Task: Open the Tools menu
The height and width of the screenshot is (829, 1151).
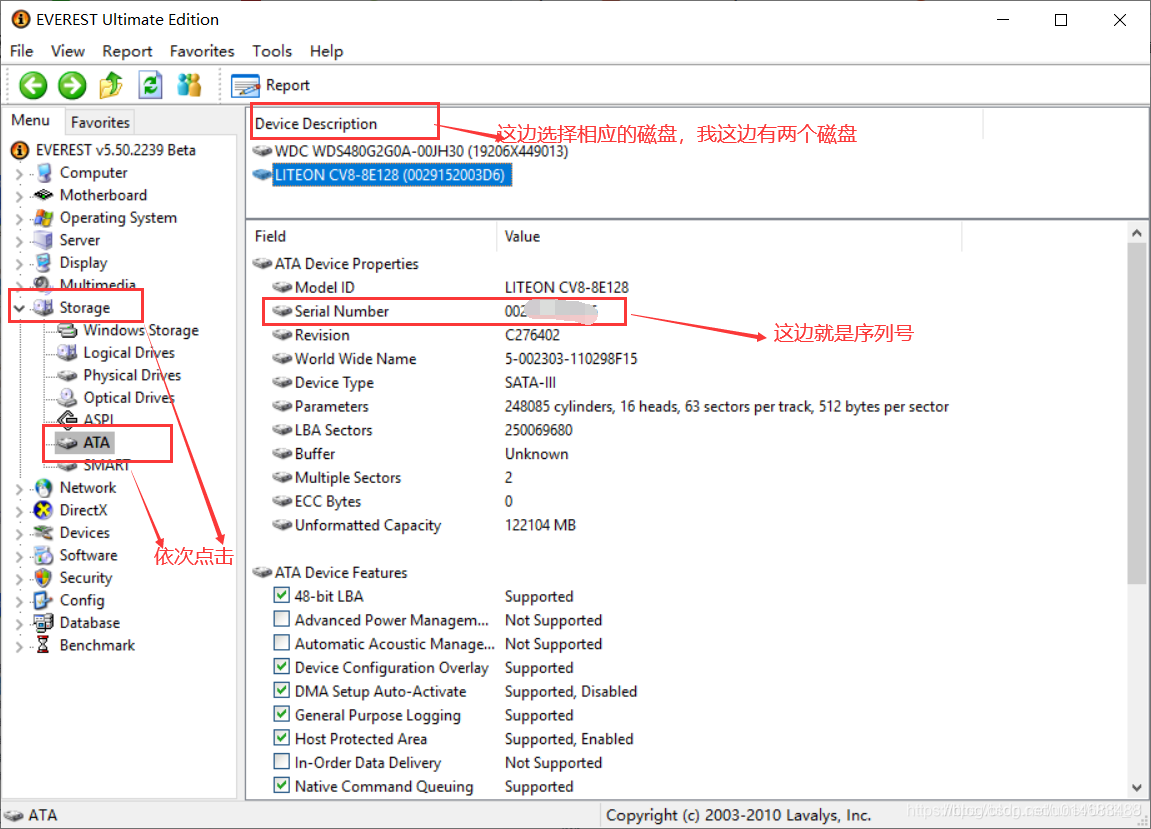Action: pos(272,51)
